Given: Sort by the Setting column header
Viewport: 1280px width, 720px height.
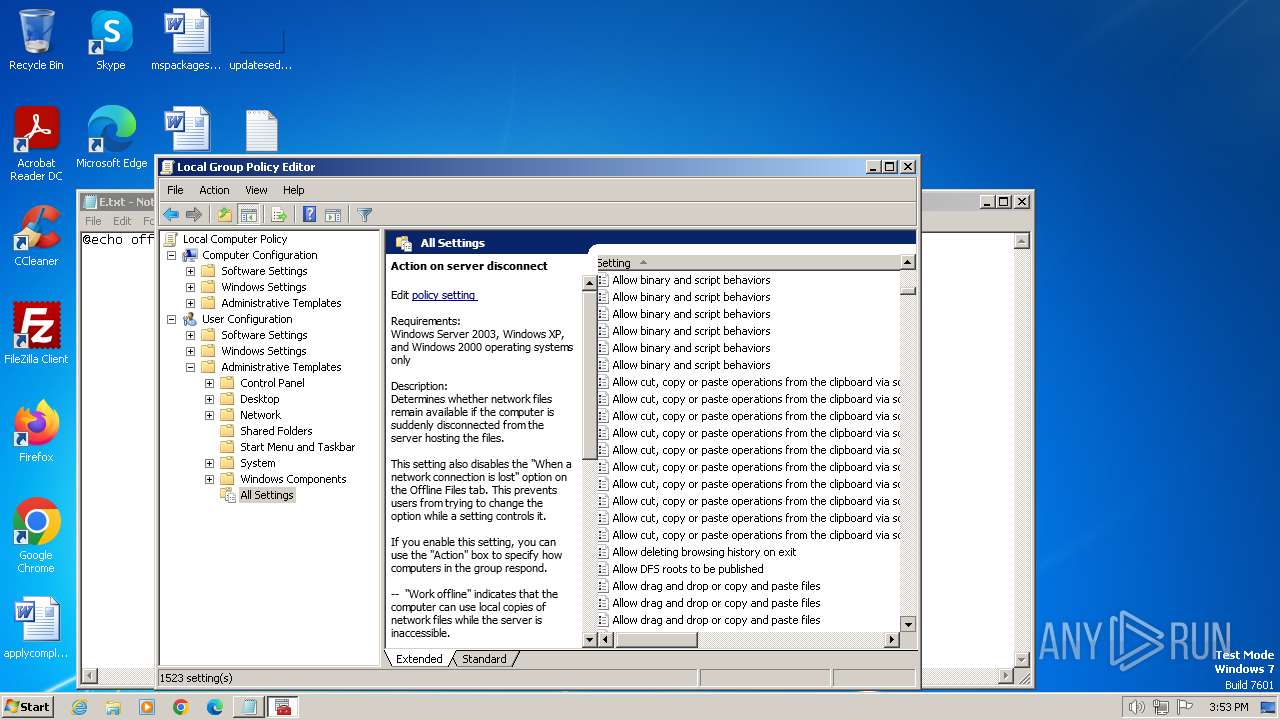Looking at the screenshot, I should (747, 263).
